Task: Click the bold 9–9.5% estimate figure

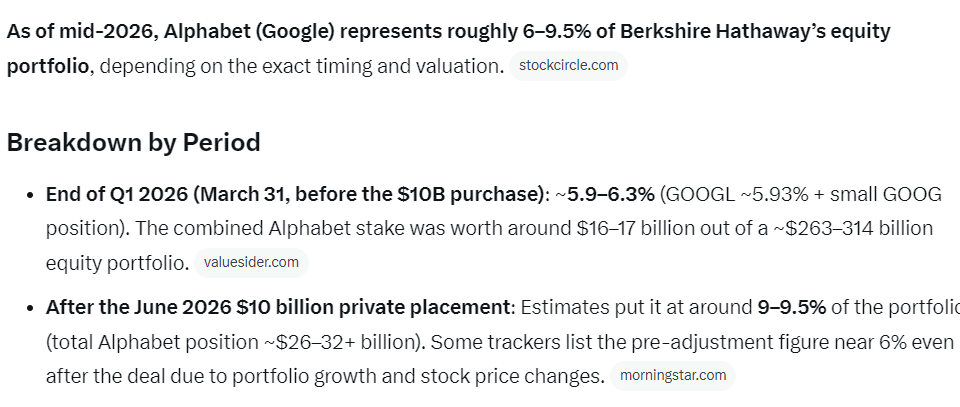Action: click(792, 307)
